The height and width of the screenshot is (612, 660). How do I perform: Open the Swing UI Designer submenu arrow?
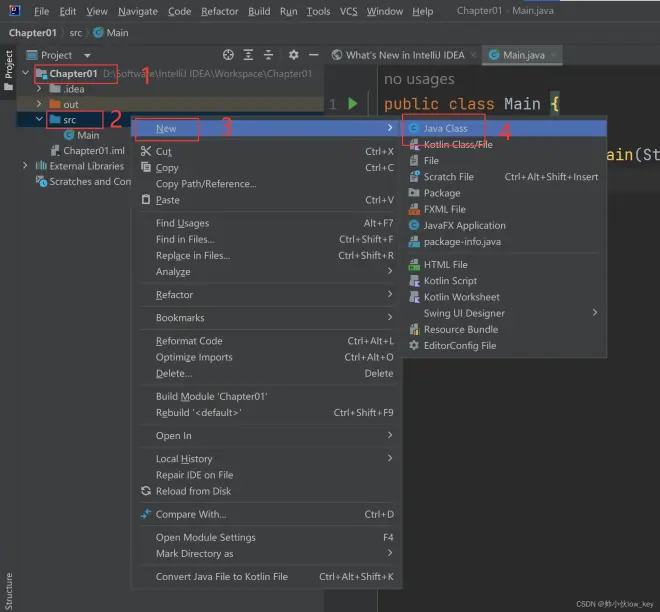point(595,313)
